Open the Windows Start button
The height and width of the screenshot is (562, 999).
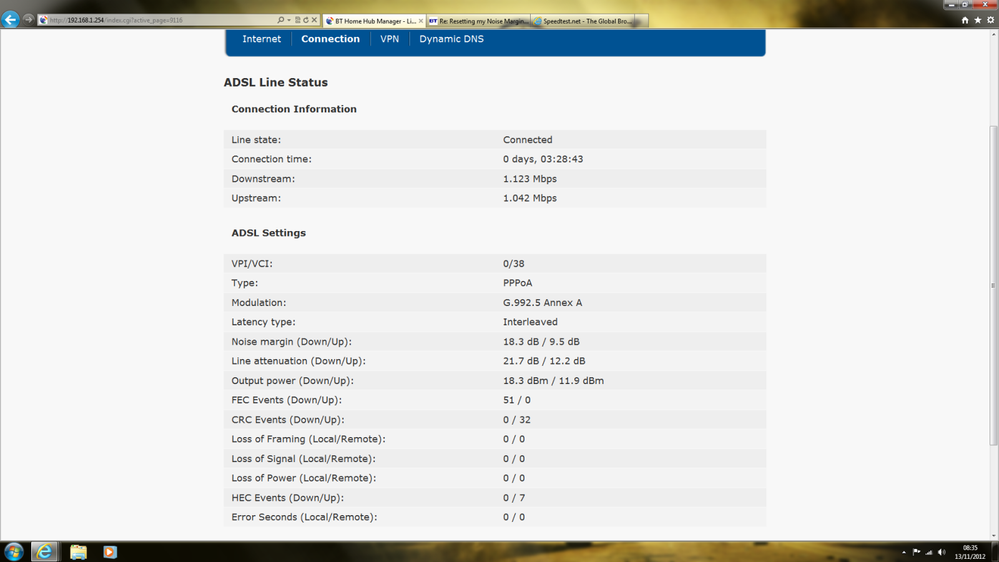click(x=13, y=551)
